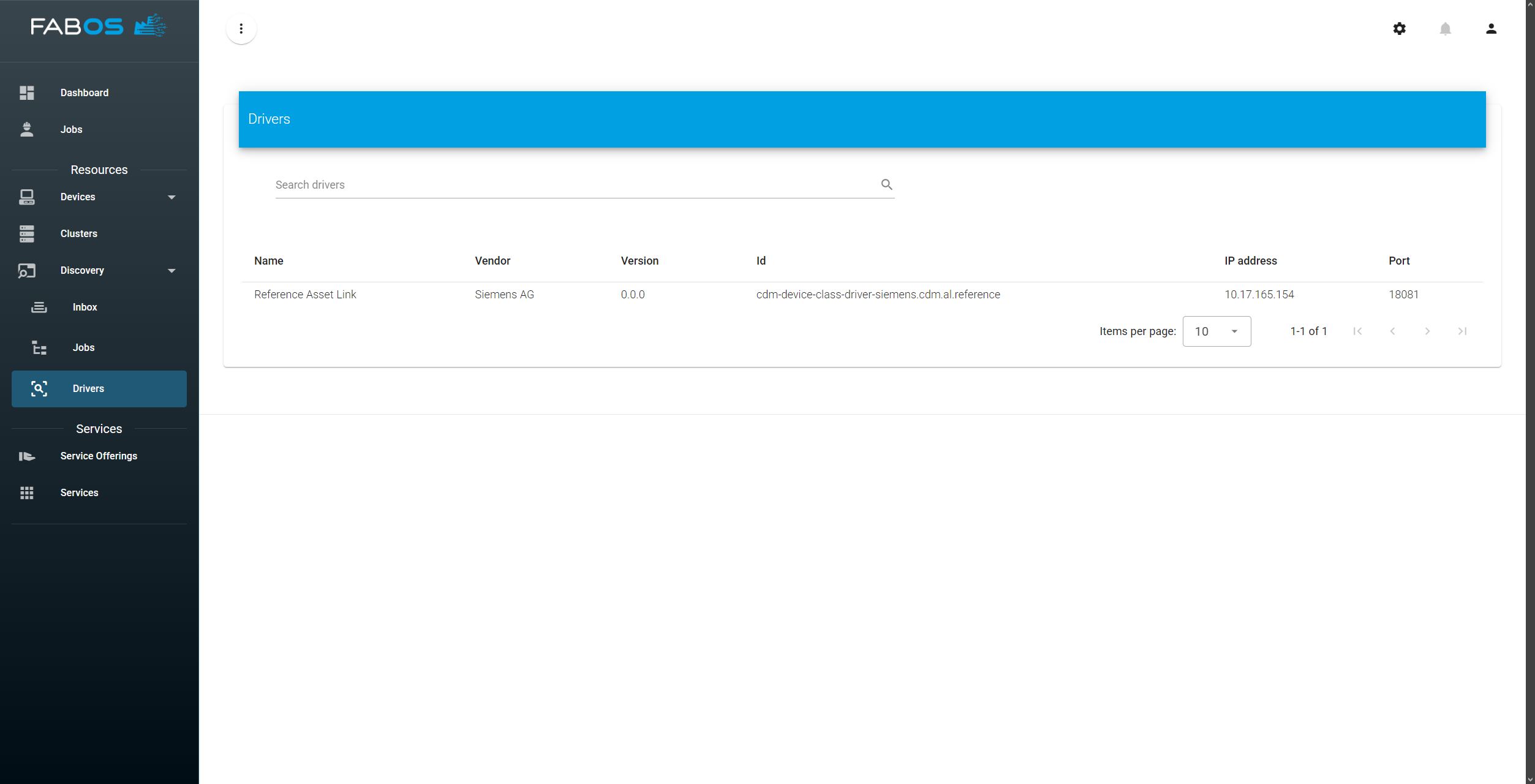Click the Discovery magnifier icon

click(x=27, y=270)
